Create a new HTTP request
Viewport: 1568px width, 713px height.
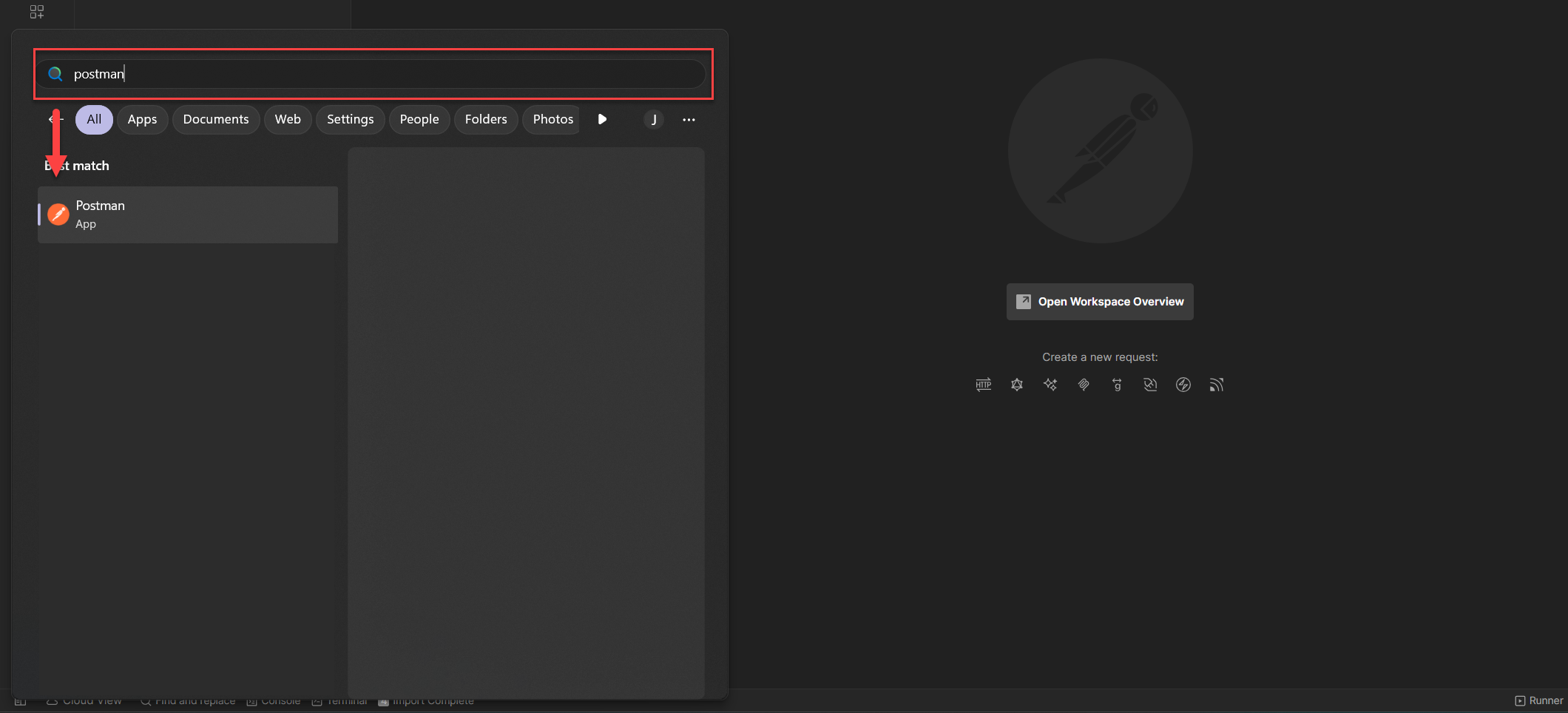point(983,385)
